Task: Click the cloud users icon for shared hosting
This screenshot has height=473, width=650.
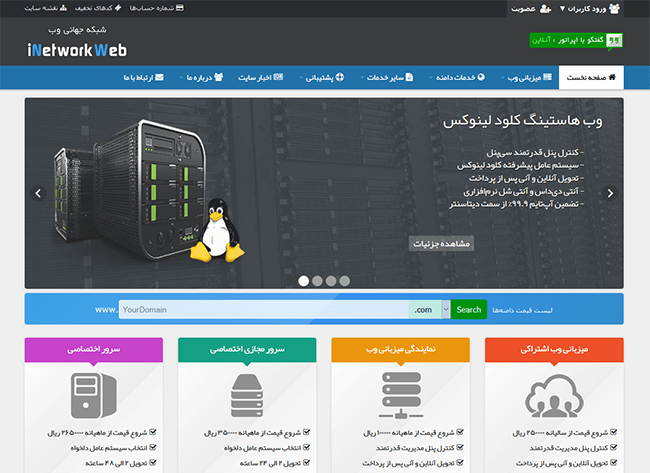Action: tap(554, 396)
